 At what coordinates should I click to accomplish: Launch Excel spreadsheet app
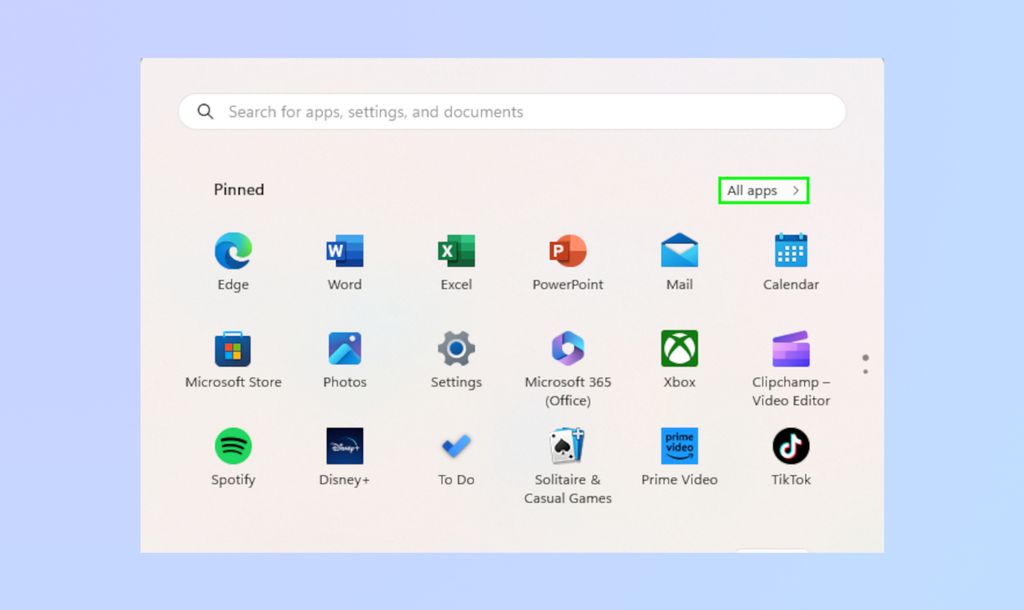point(455,252)
